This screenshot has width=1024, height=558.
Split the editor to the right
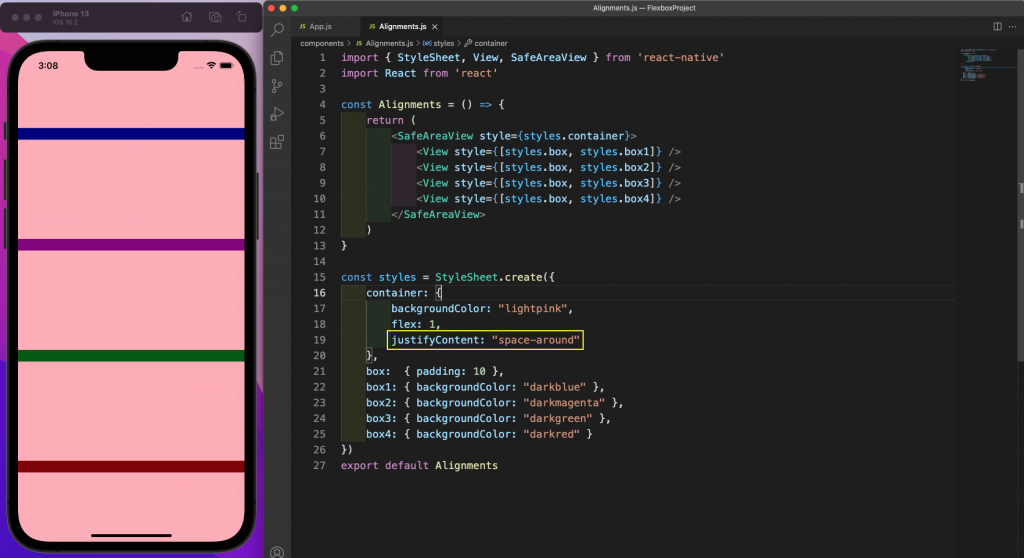click(x=997, y=26)
